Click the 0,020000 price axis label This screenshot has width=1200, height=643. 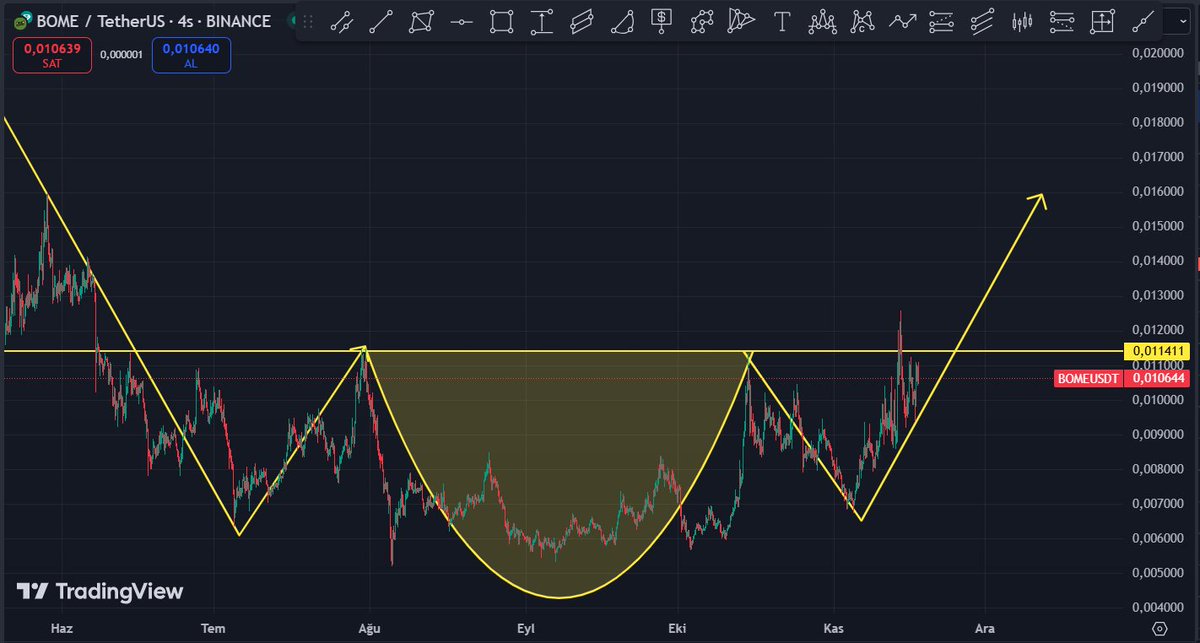tap(1159, 53)
